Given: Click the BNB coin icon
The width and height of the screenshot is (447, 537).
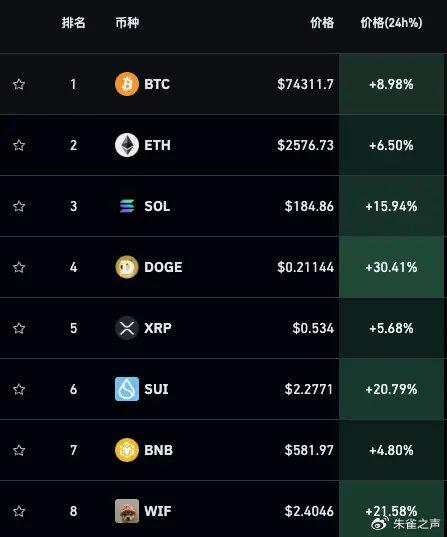Looking at the screenshot, I should (127, 450).
